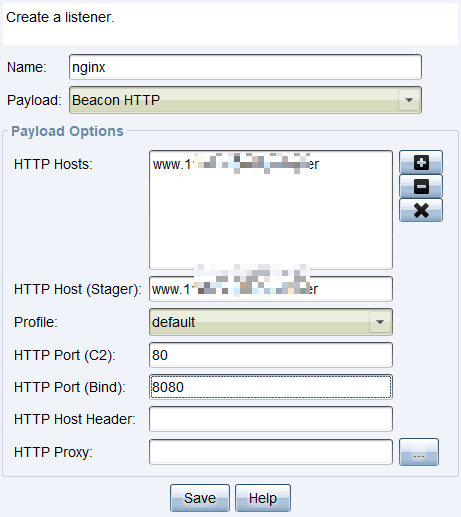This screenshot has width=461, height=517.
Task: Clear all HTTP hosts with X icon
Action: pyautogui.click(x=421, y=210)
